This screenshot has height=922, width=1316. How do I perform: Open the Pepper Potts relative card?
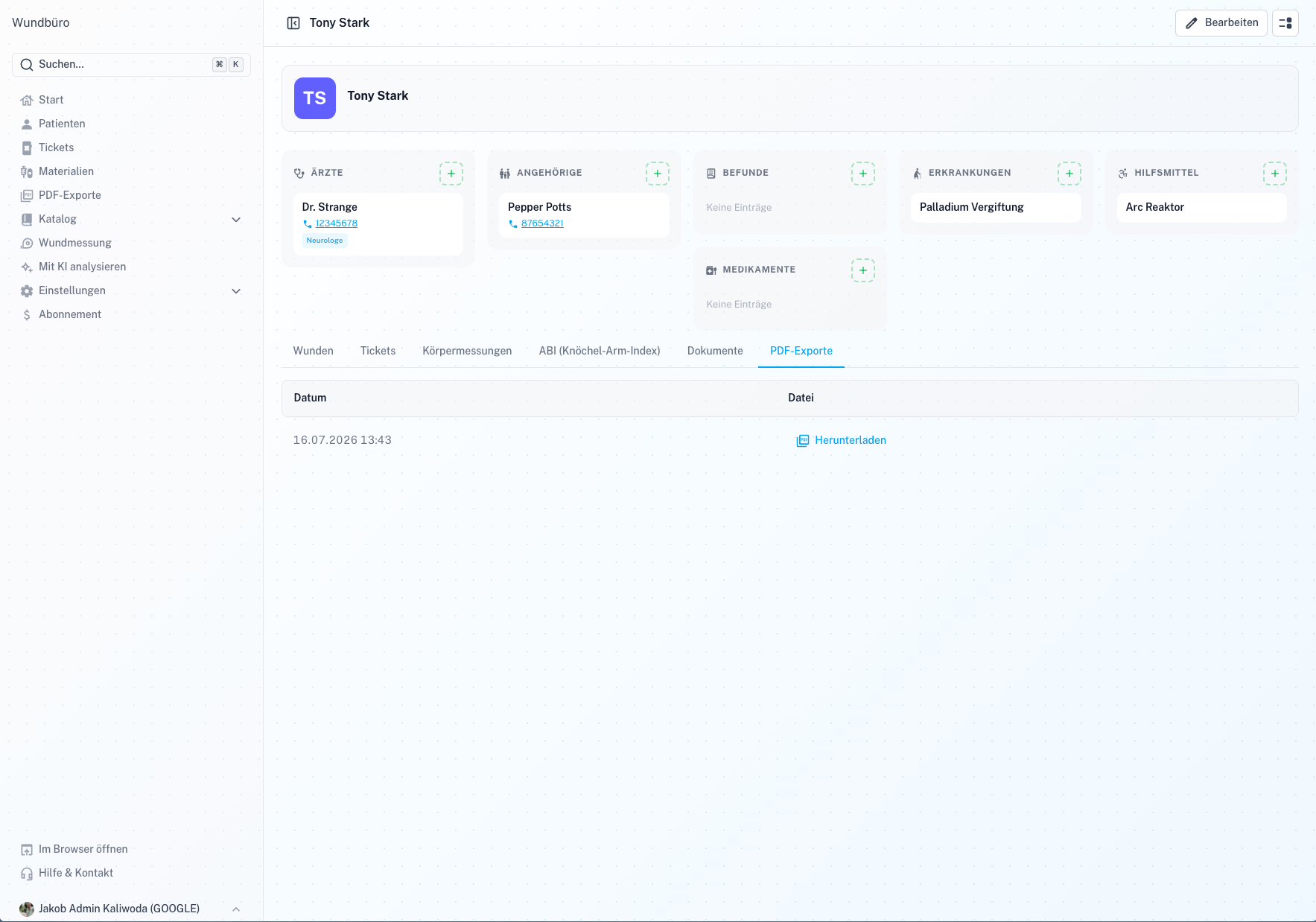coord(584,215)
